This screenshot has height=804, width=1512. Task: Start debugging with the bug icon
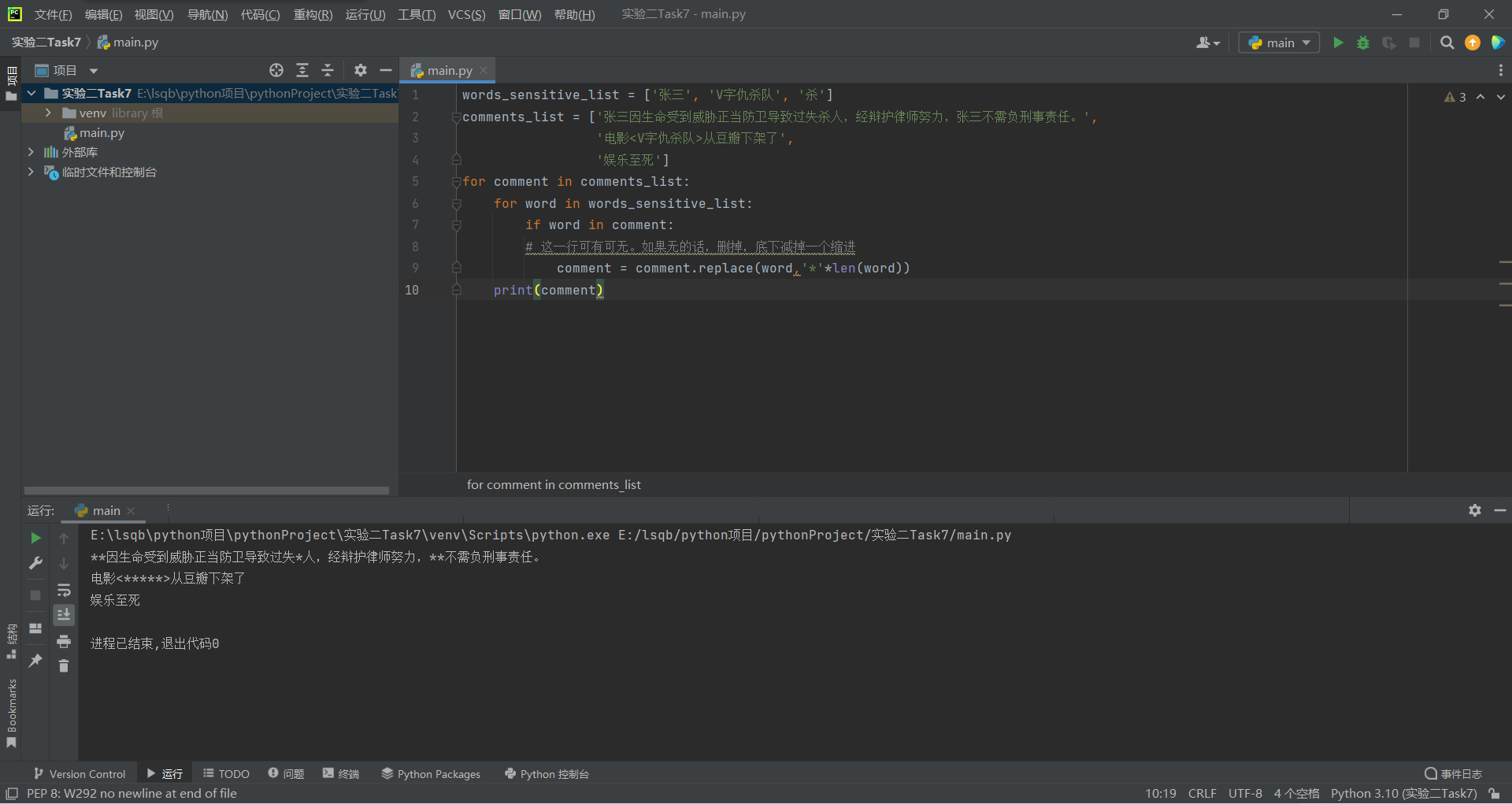[x=1363, y=43]
